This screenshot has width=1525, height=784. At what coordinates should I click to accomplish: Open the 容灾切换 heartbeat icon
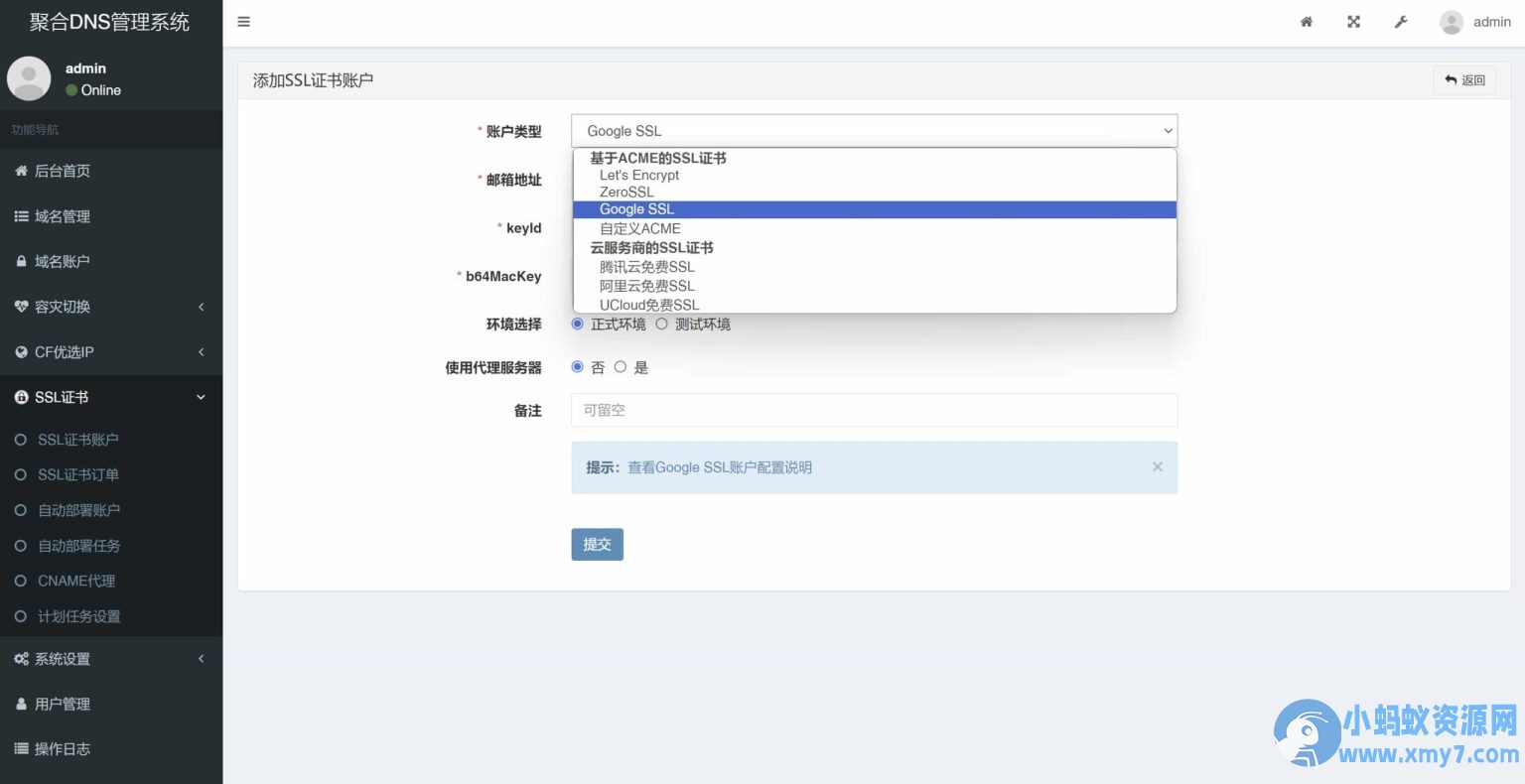pyautogui.click(x=21, y=307)
